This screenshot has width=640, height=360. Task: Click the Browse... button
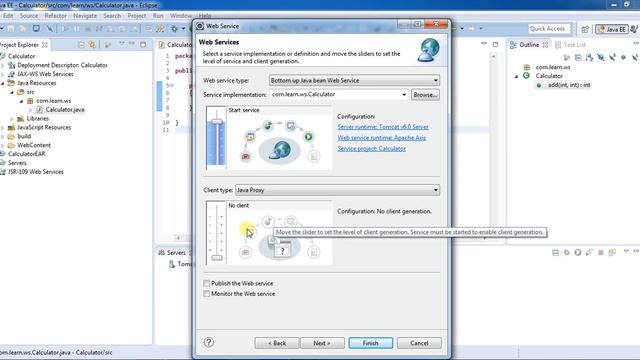point(425,94)
